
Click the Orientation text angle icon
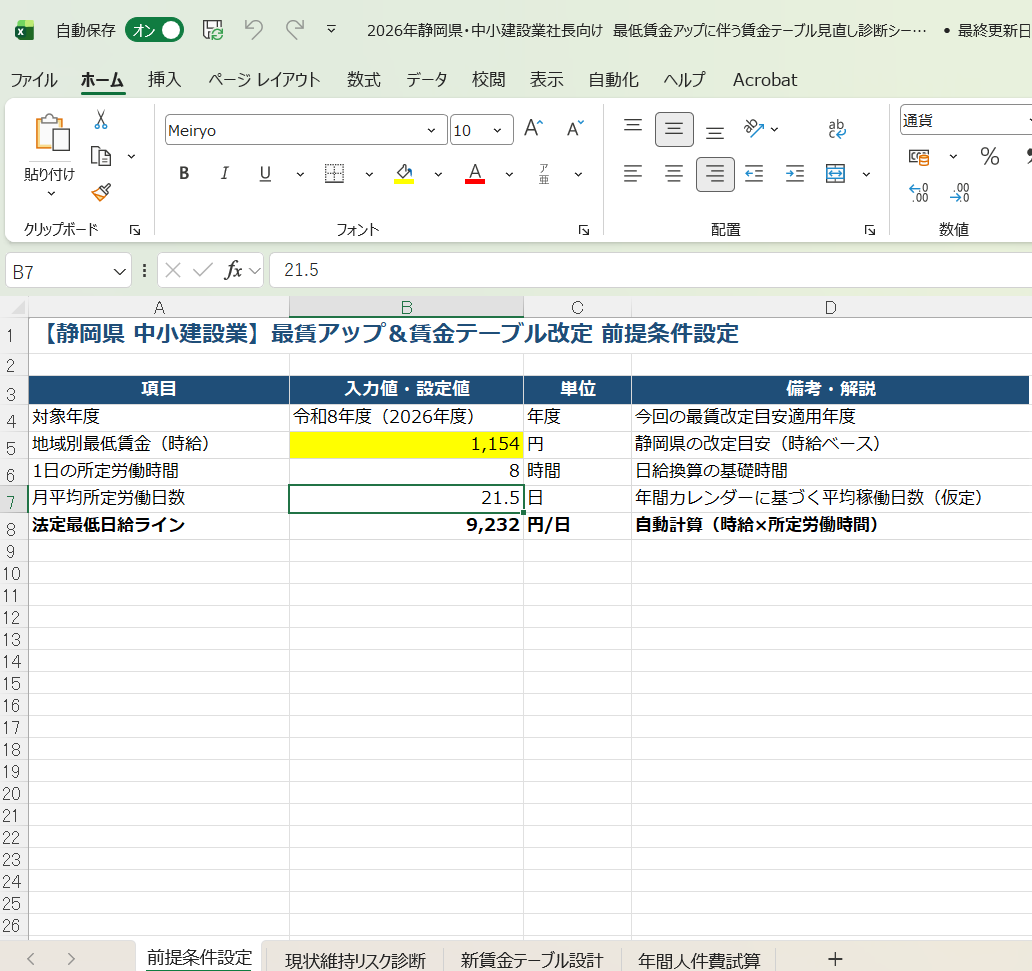[x=754, y=128]
